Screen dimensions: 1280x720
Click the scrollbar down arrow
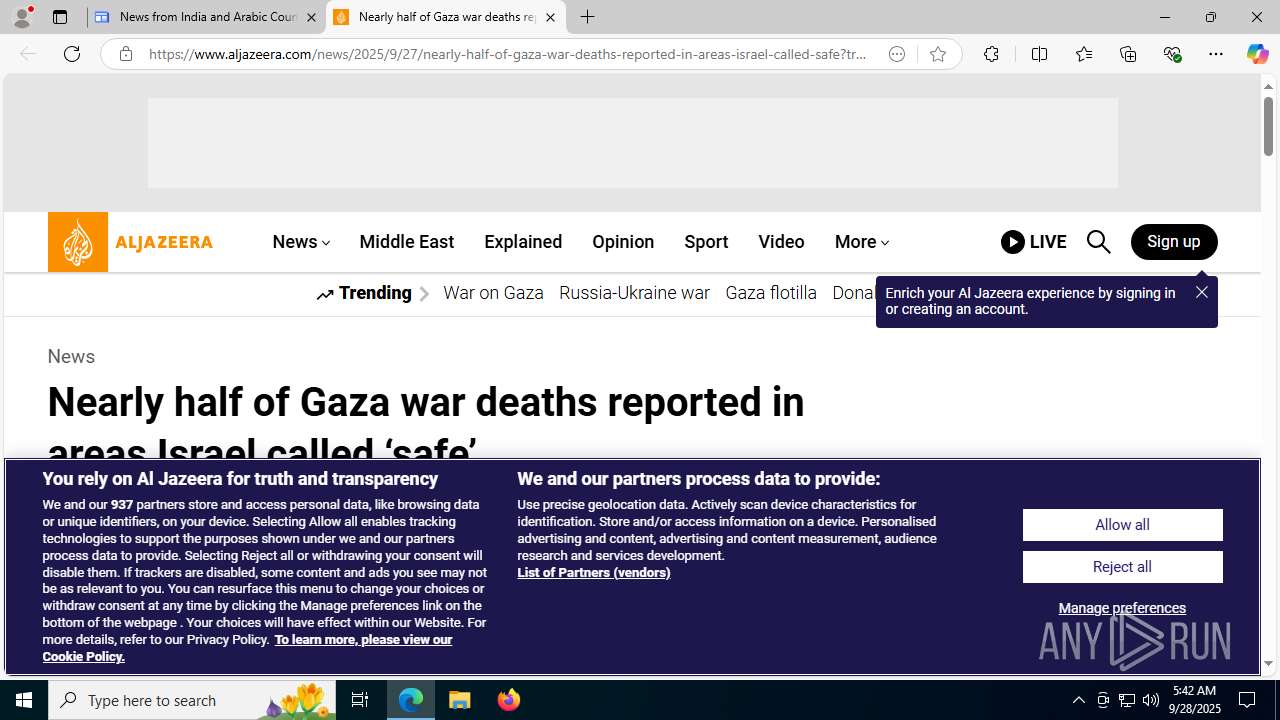click(1268, 664)
